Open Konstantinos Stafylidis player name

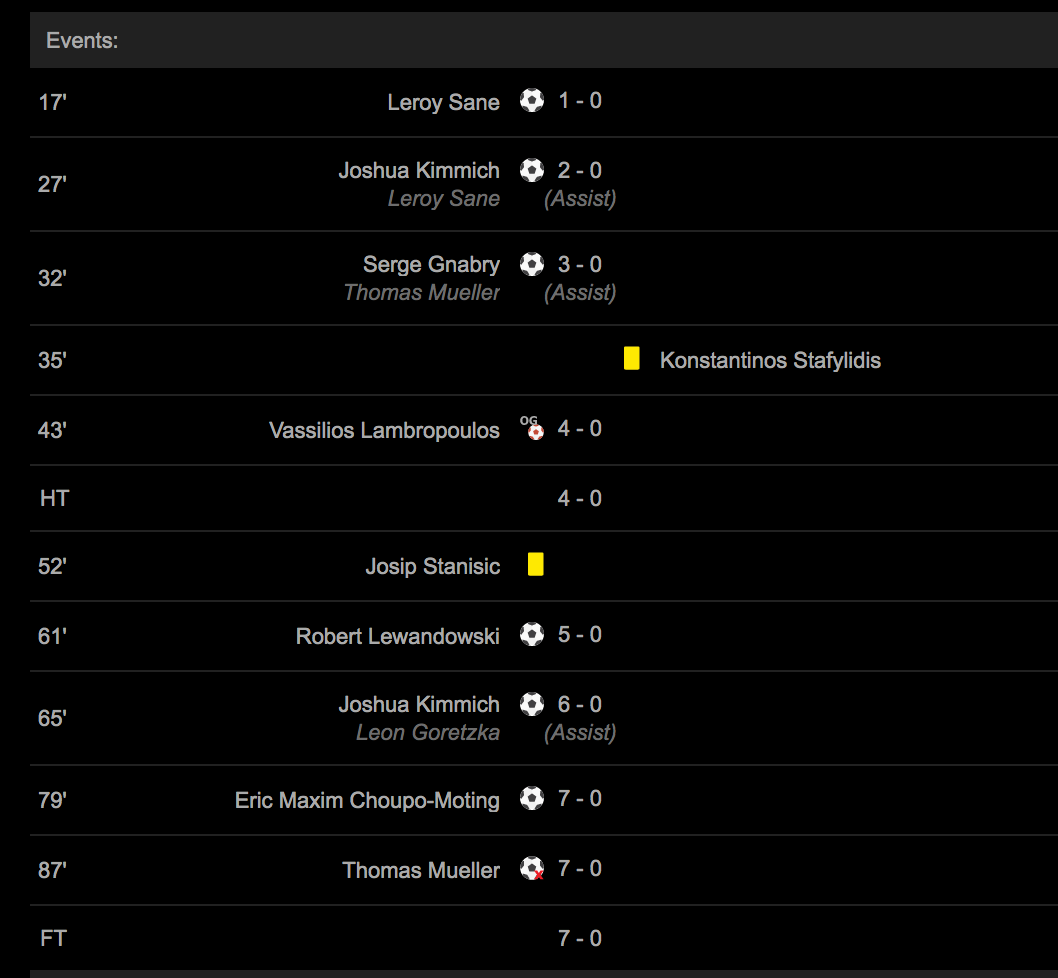click(x=770, y=360)
